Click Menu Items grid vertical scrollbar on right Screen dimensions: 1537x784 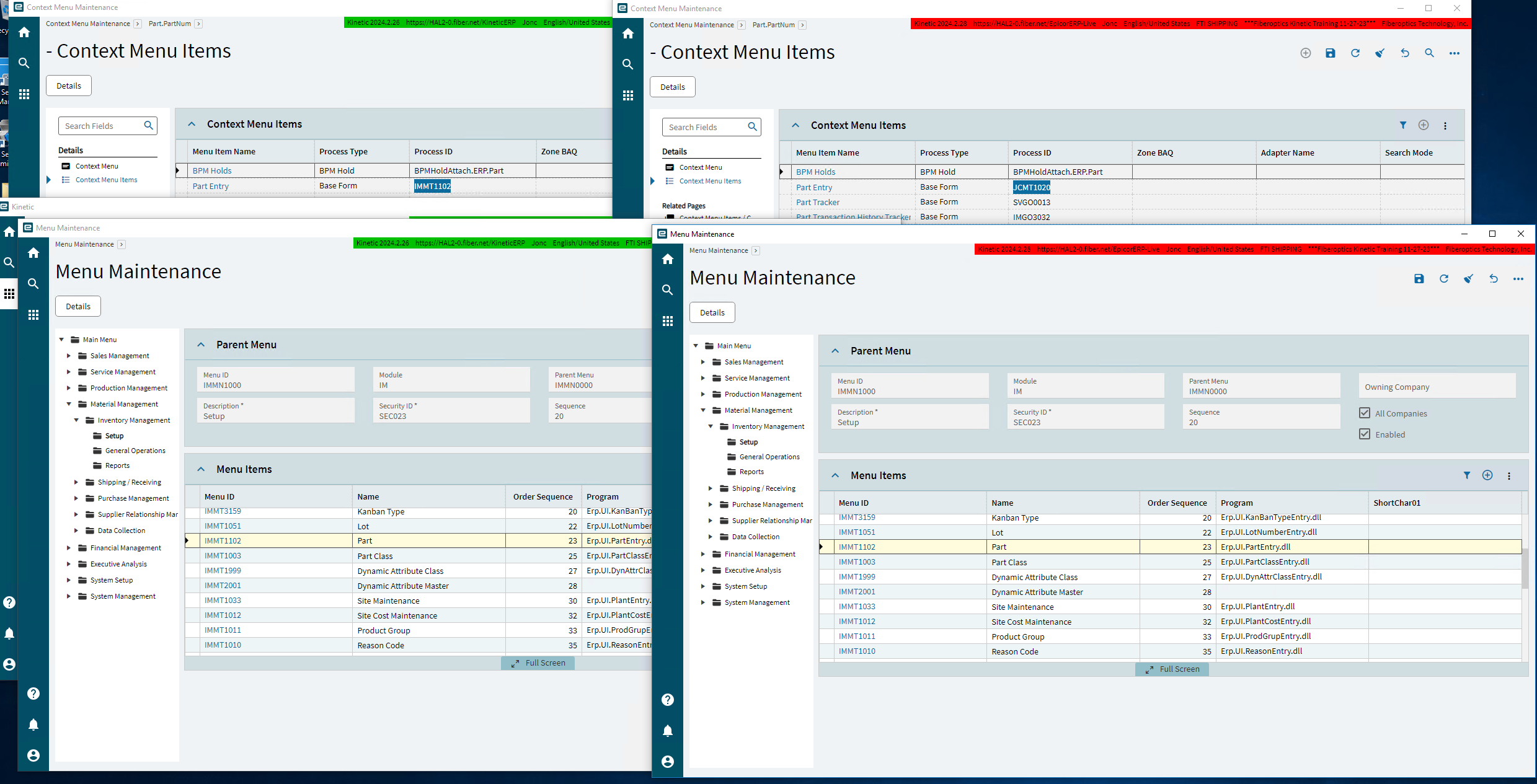click(x=1525, y=567)
